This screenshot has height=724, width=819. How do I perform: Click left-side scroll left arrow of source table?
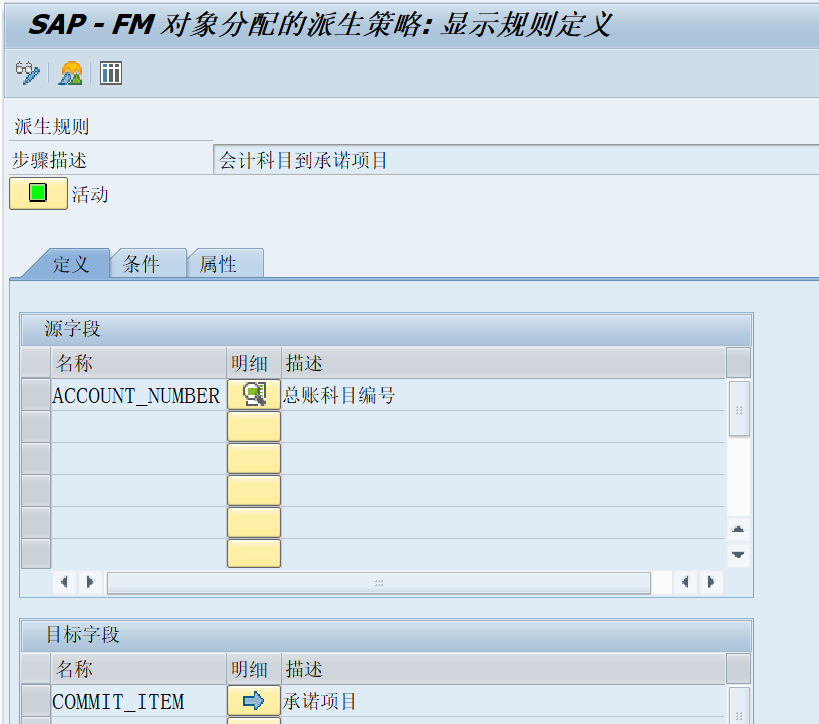coord(64,582)
